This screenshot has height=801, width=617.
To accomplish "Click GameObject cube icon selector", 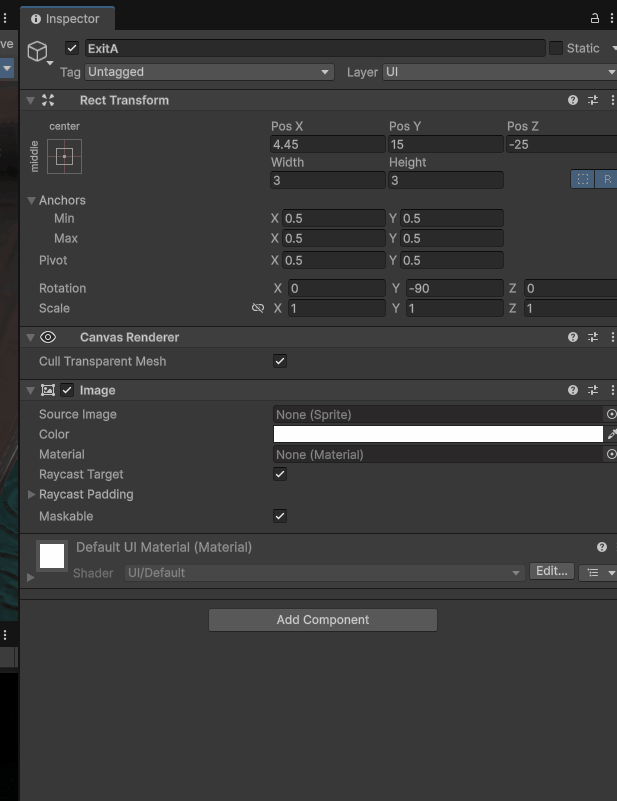I will (37, 51).
